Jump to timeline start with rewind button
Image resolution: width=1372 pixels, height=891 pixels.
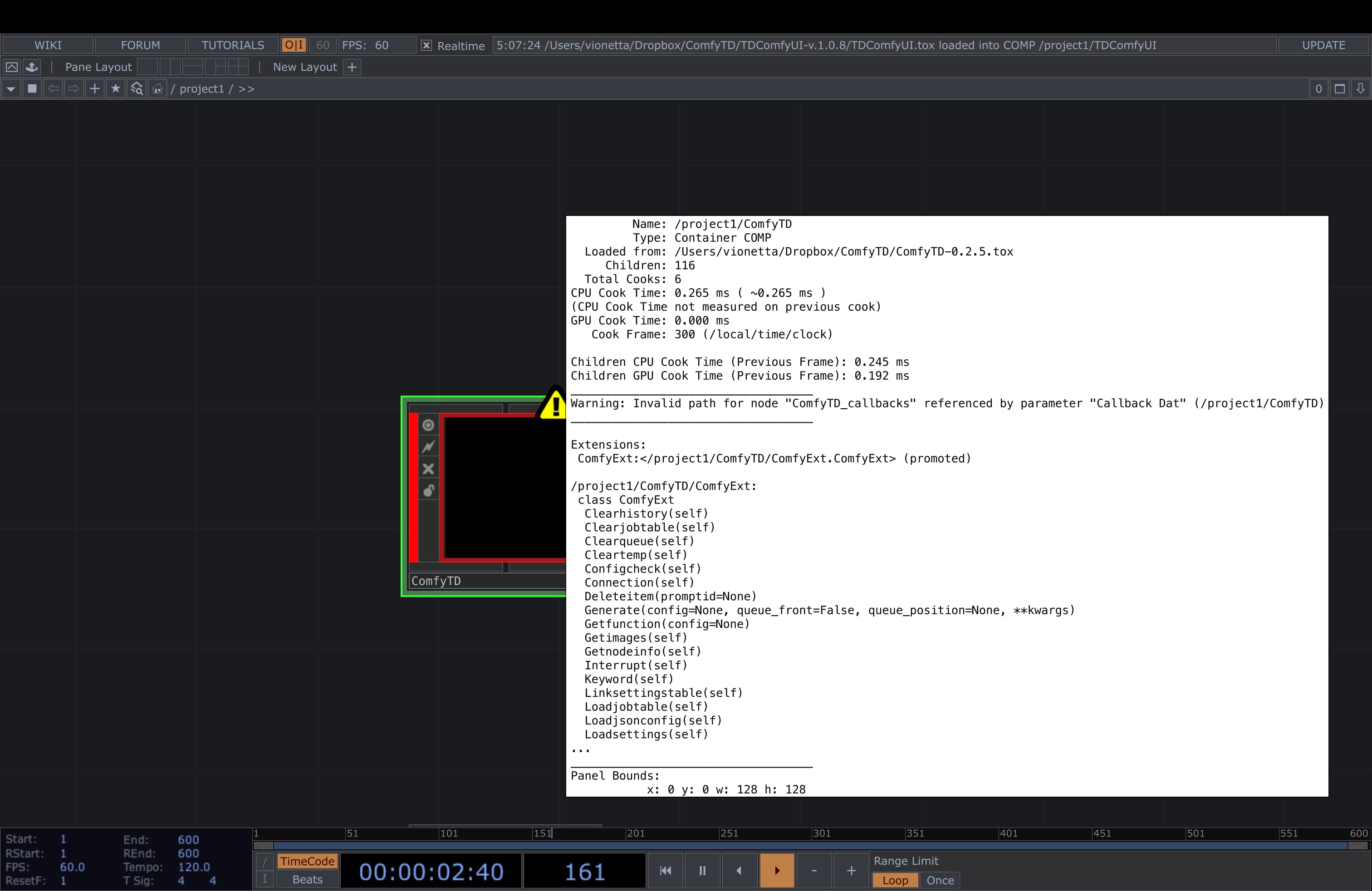[x=665, y=870]
